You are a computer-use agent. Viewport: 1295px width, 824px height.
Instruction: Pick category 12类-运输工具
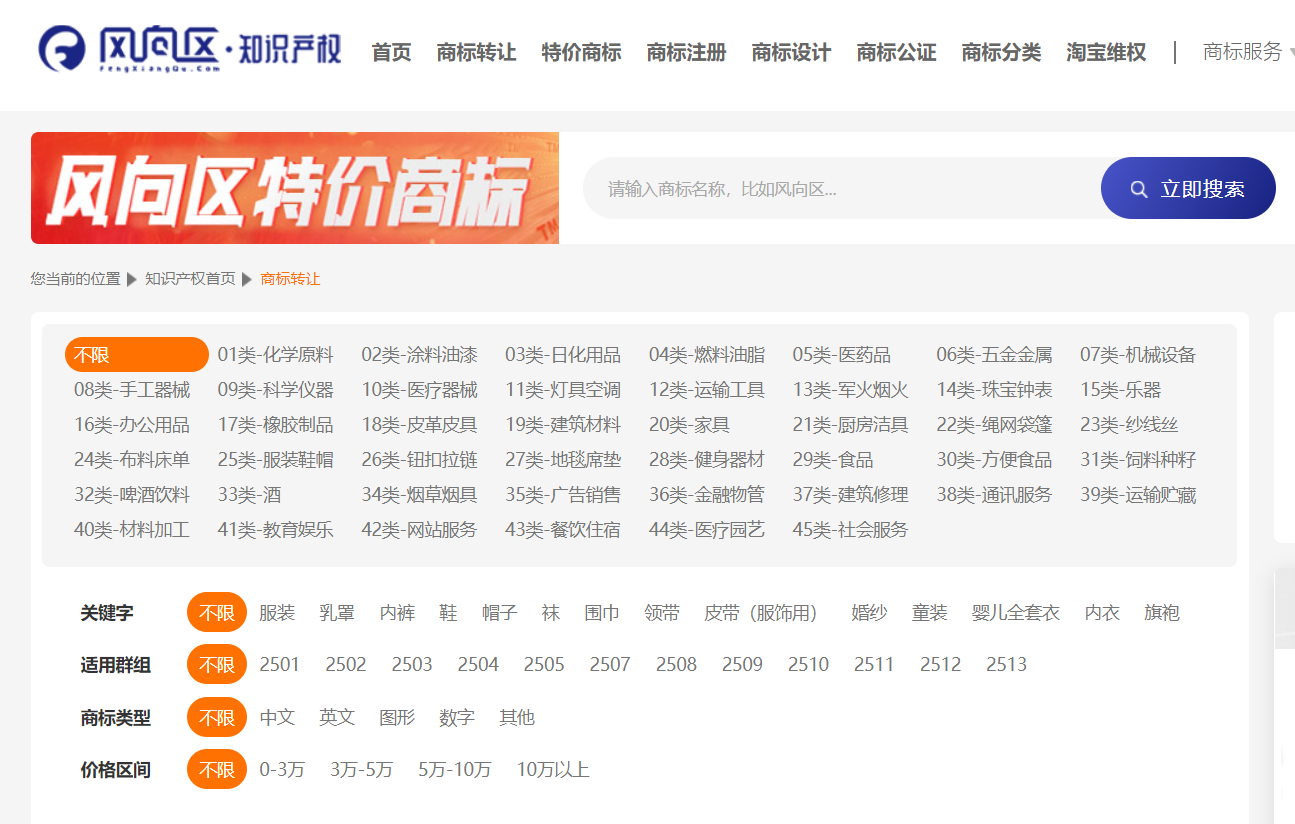click(706, 390)
